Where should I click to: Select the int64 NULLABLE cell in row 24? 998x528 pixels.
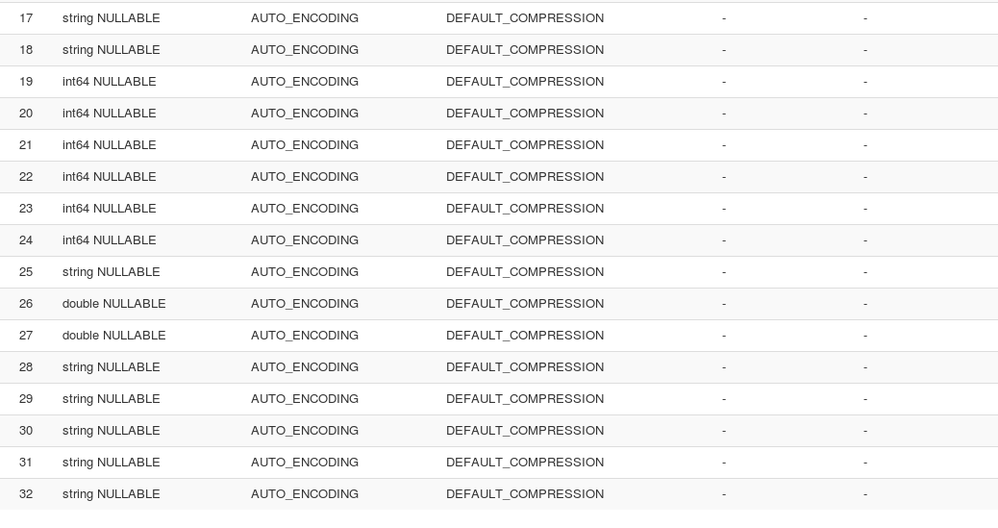tap(109, 240)
